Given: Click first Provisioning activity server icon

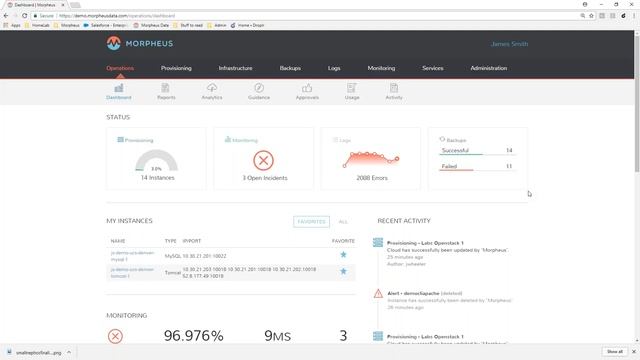Looking at the screenshot, I should click(378, 242).
